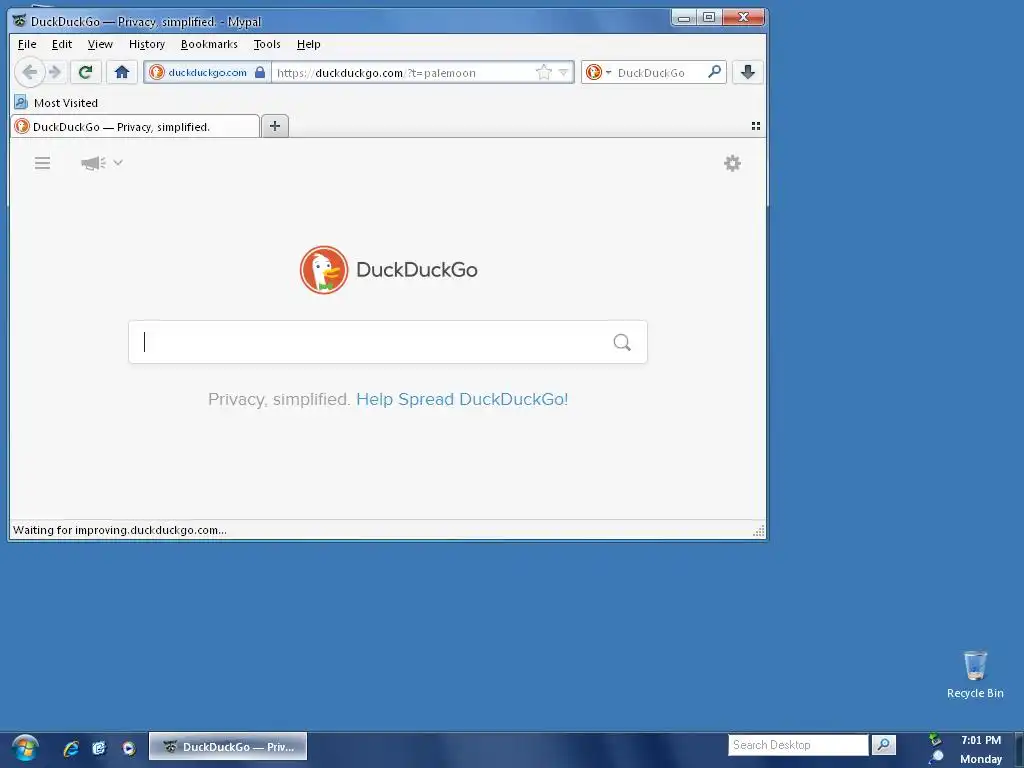
Task: Click the second pinned taskbar icon
Action: coord(99,748)
